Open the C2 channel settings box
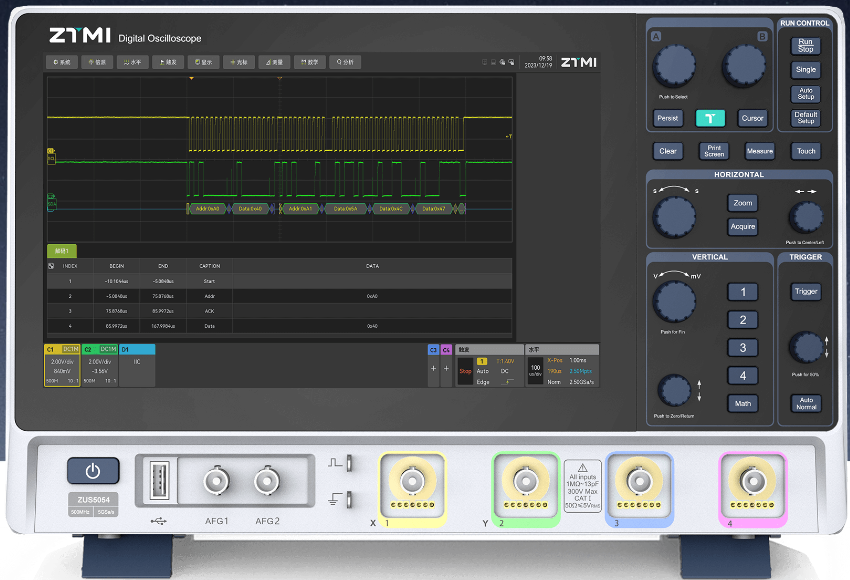Viewport: 850px width, 580px height. 99,367
